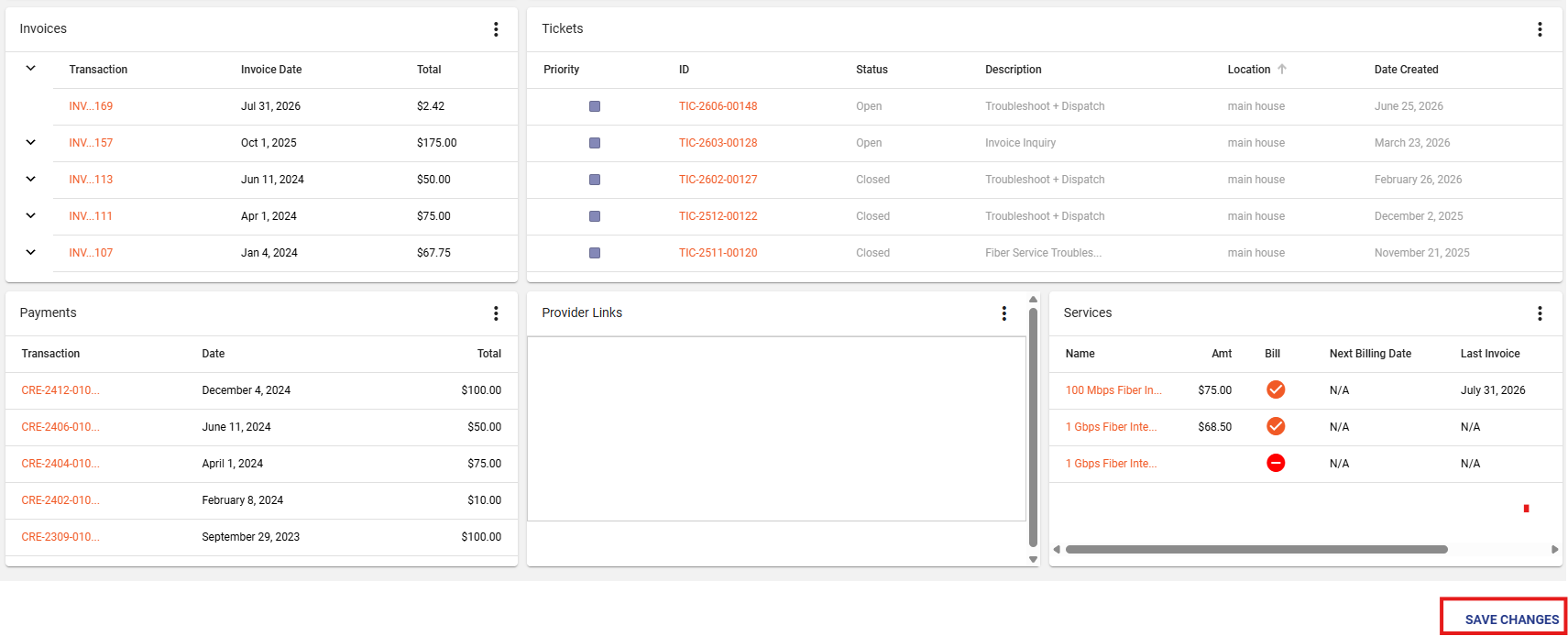Open ticket TIC-2602-00127
This screenshot has height=636, width=1568.
(x=718, y=180)
